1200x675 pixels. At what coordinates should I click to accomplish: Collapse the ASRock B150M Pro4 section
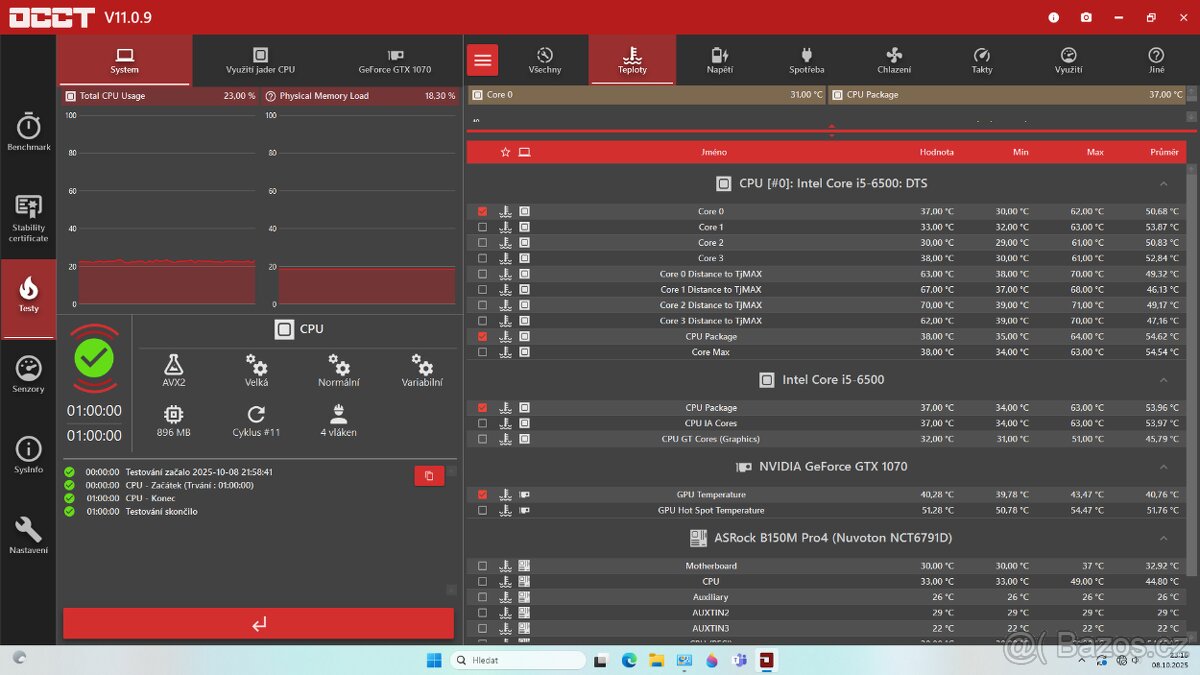point(1163,537)
